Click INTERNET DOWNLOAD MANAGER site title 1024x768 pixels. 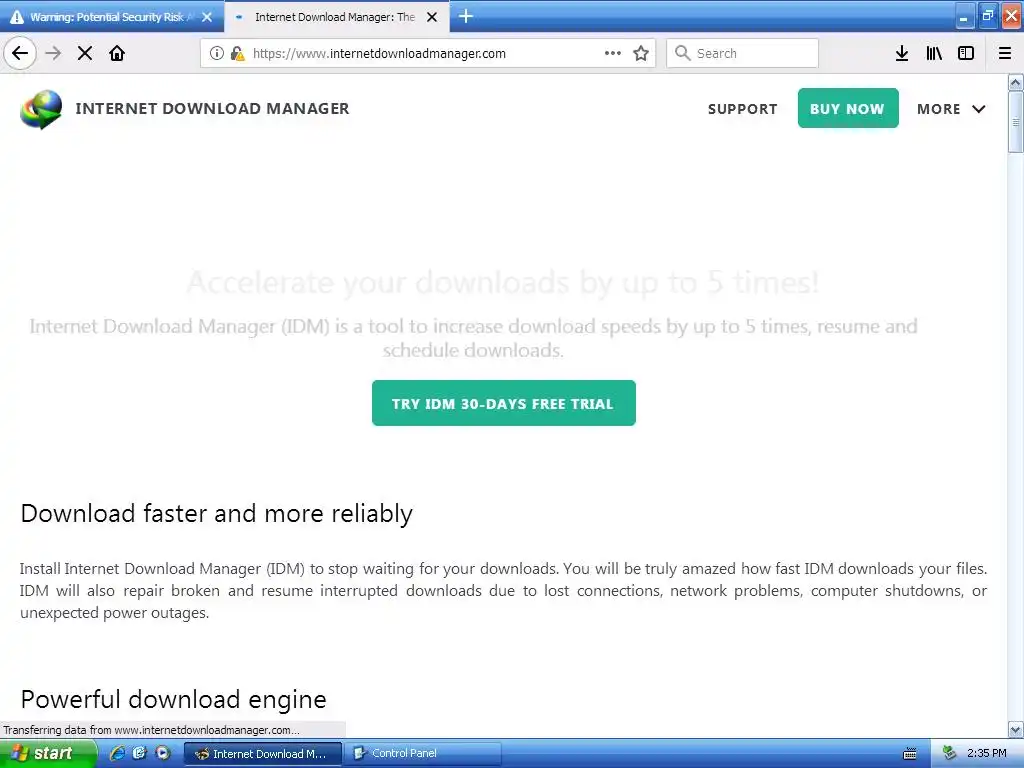tap(212, 108)
